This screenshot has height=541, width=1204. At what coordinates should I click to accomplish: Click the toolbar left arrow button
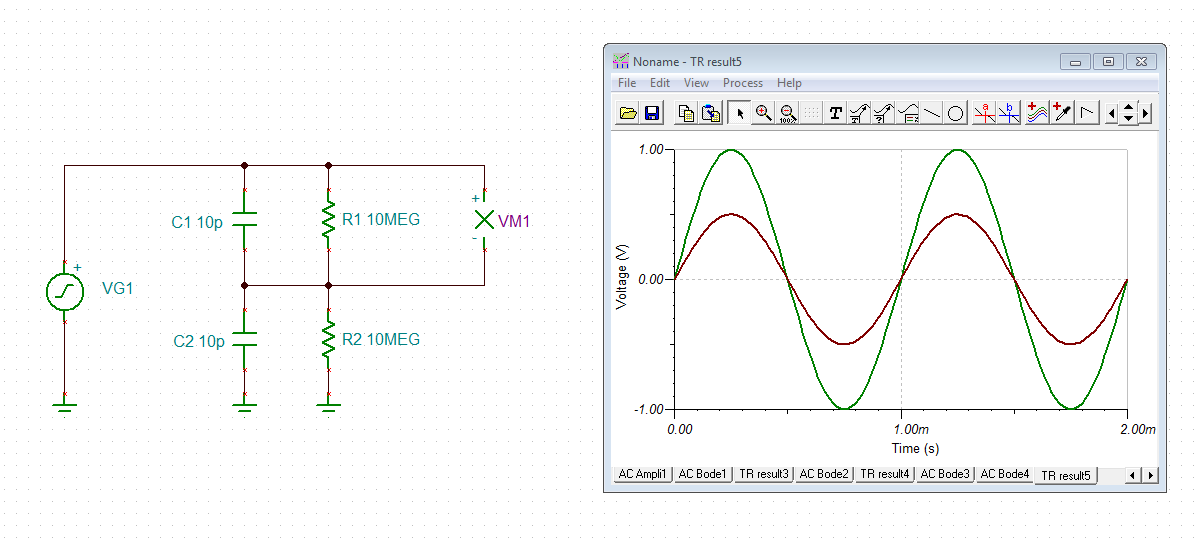point(1112,113)
